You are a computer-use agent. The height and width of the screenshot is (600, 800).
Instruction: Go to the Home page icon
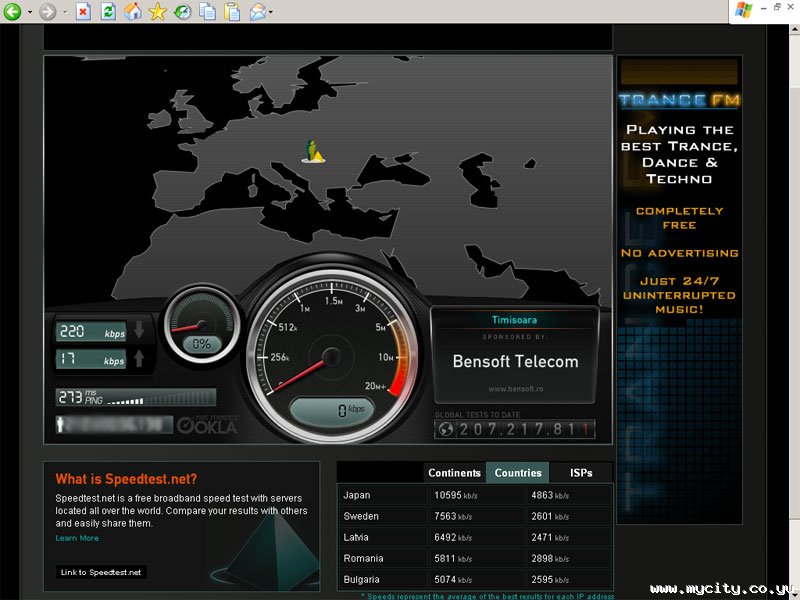pos(133,11)
